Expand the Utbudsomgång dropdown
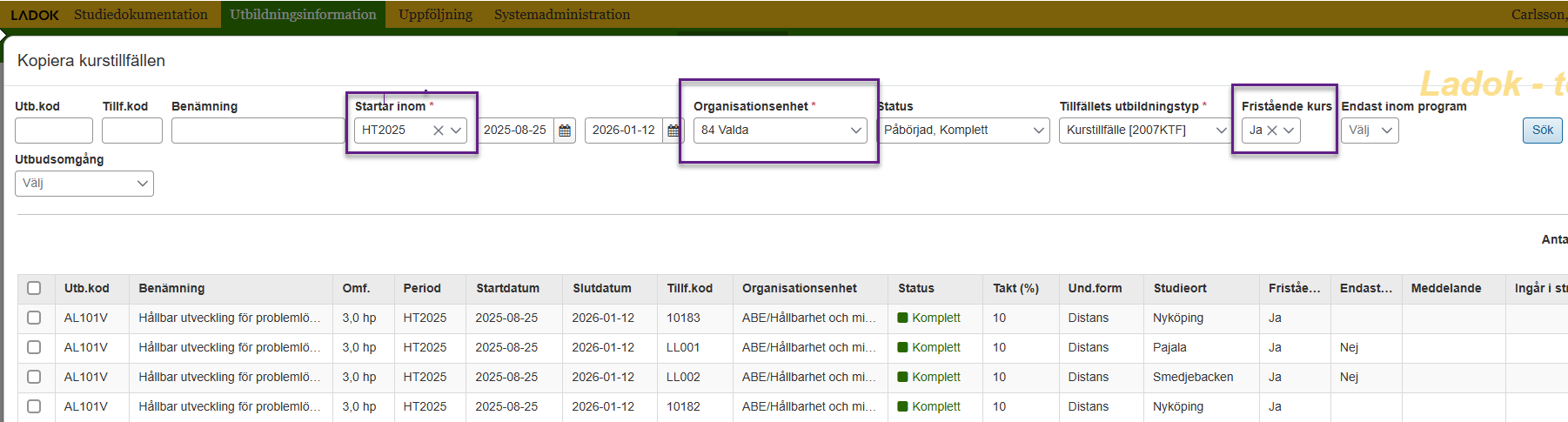Image resolution: width=1568 pixels, height=422 pixels. [84, 184]
